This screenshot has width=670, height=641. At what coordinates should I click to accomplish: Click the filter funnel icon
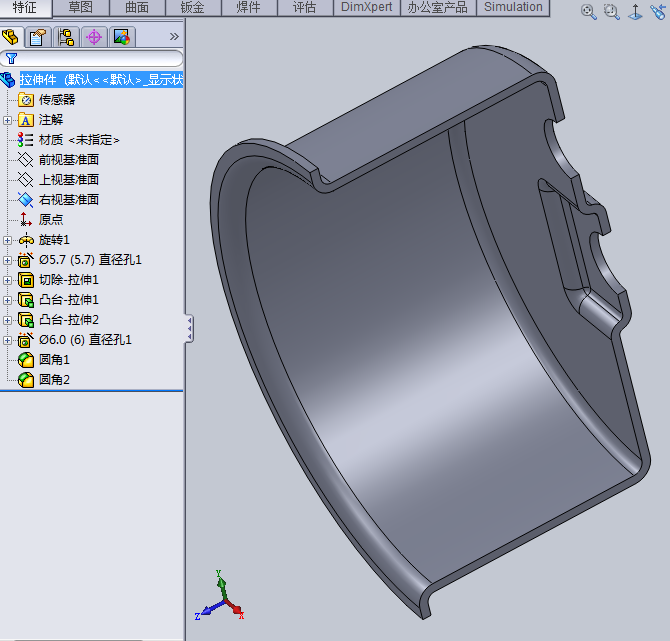click(x=12, y=59)
